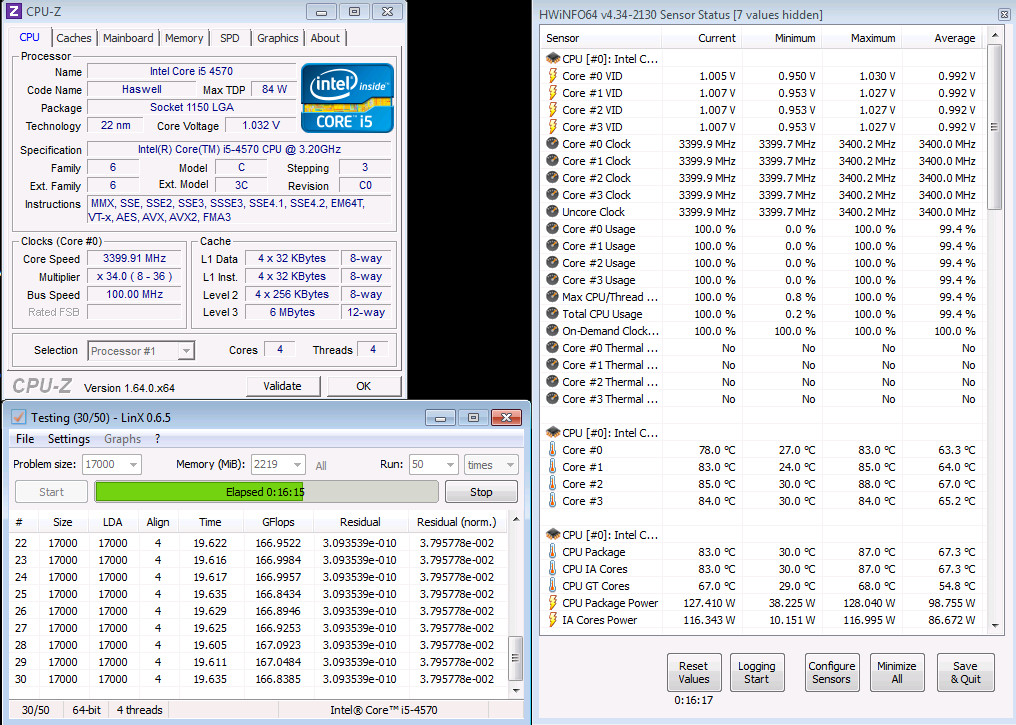The height and width of the screenshot is (725, 1016).
Task: Click the thermometer icon beside CPU Package
Action: pyautogui.click(x=553, y=551)
